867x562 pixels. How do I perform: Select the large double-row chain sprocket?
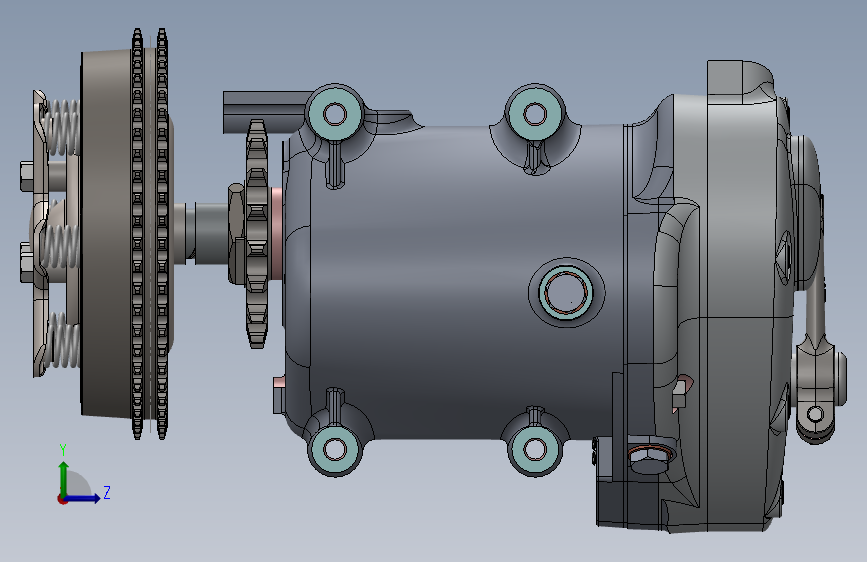pyautogui.click(x=149, y=234)
